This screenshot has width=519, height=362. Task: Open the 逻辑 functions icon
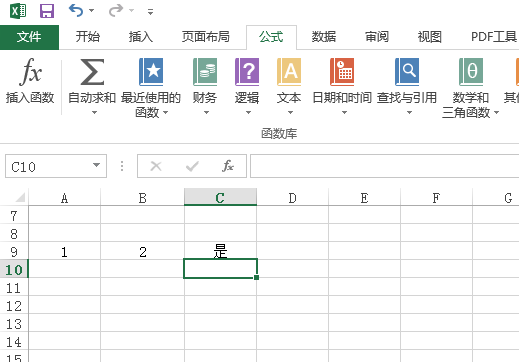pos(247,72)
